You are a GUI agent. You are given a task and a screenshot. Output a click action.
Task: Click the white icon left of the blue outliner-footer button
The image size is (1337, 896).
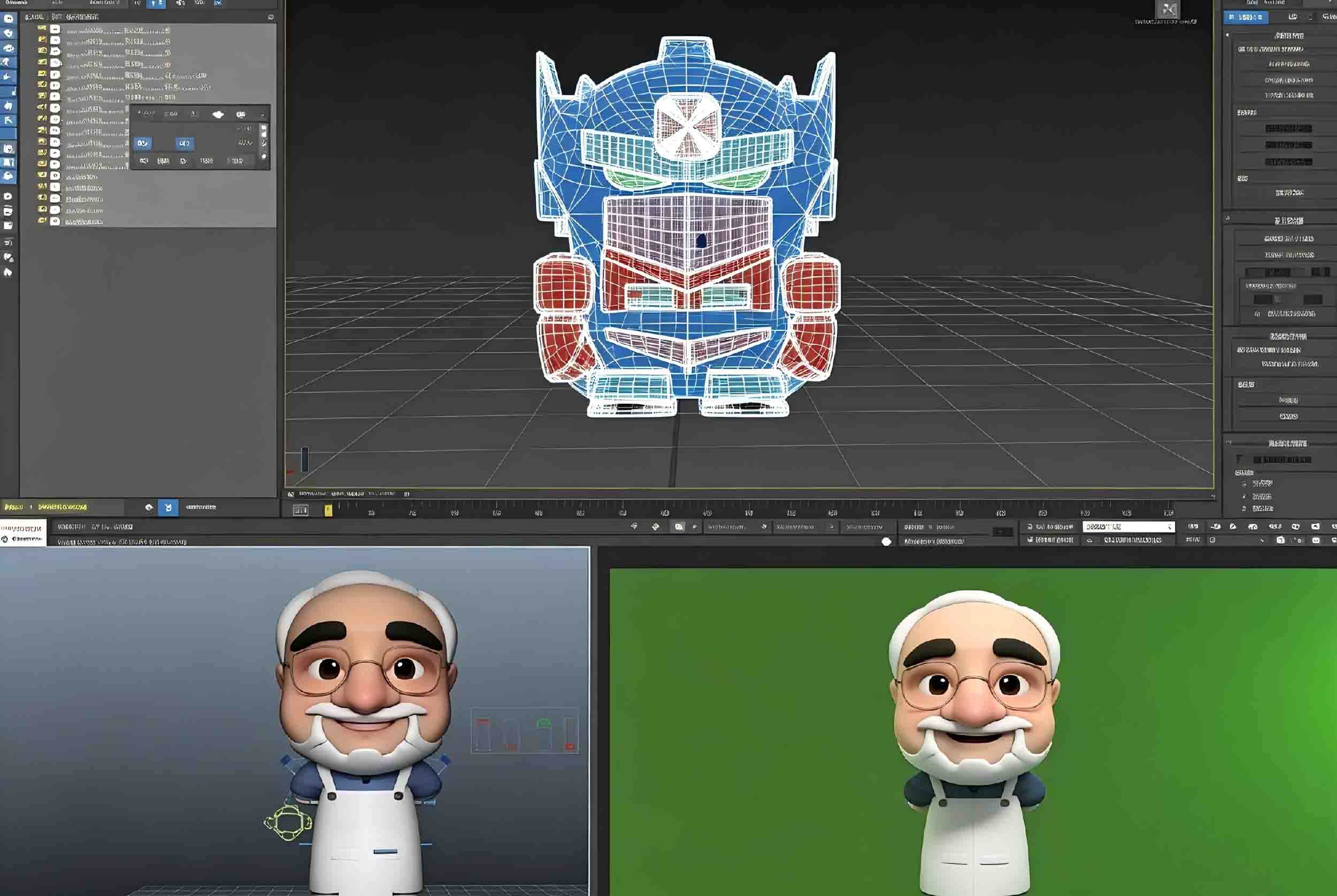pyautogui.click(x=149, y=507)
